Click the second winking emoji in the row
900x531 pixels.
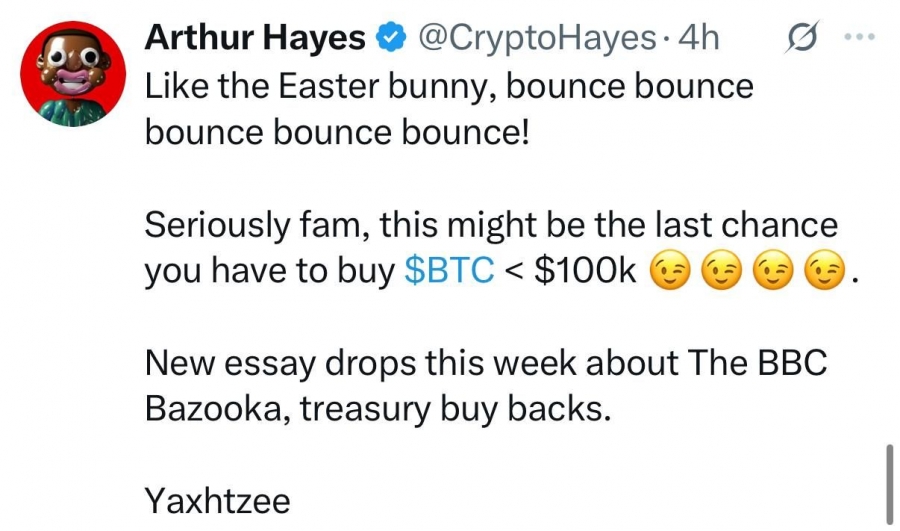click(721, 270)
